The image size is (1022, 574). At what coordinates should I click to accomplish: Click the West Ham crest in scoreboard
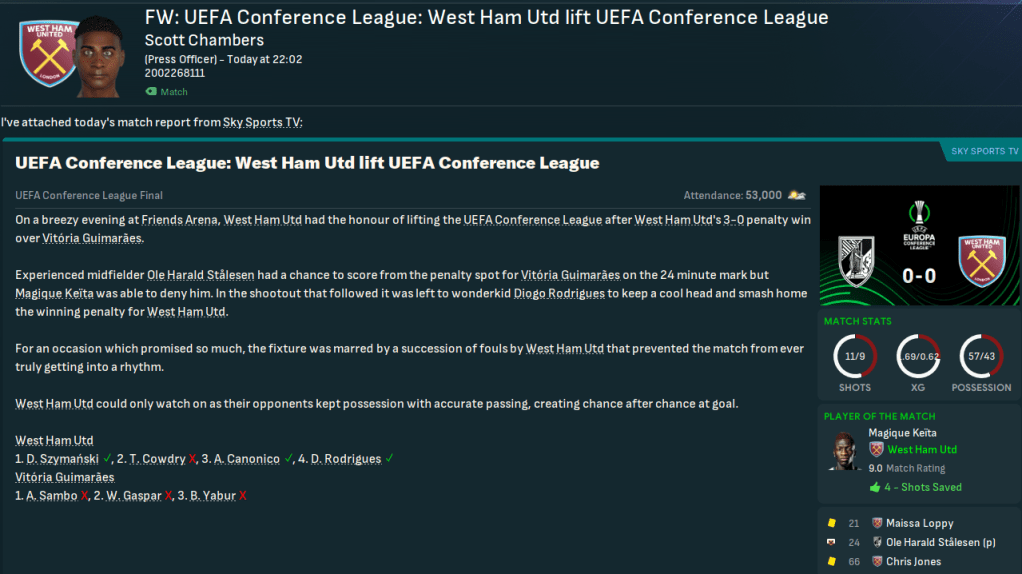coord(979,262)
